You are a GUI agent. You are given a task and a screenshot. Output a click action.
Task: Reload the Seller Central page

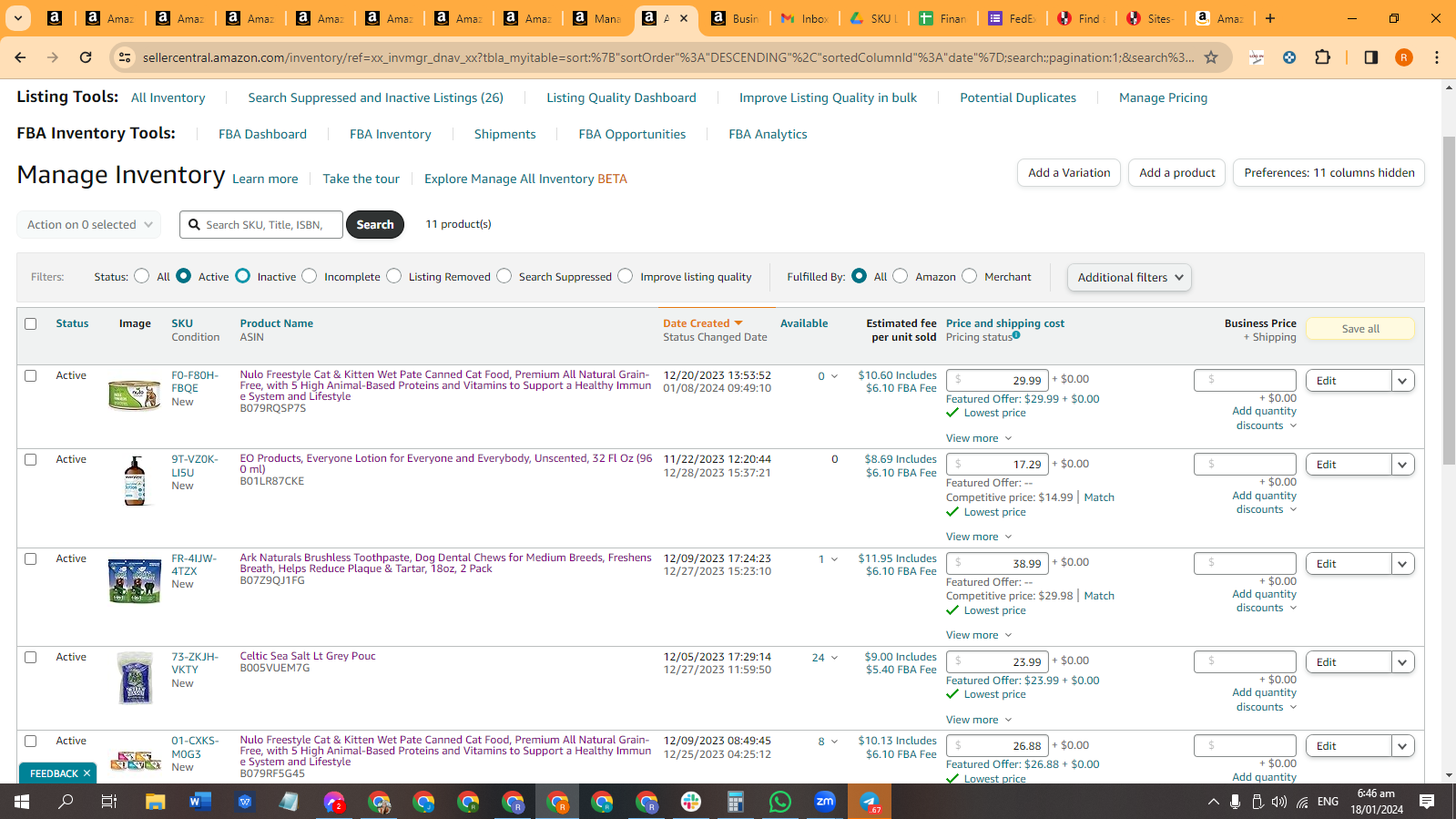click(x=86, y=57)
